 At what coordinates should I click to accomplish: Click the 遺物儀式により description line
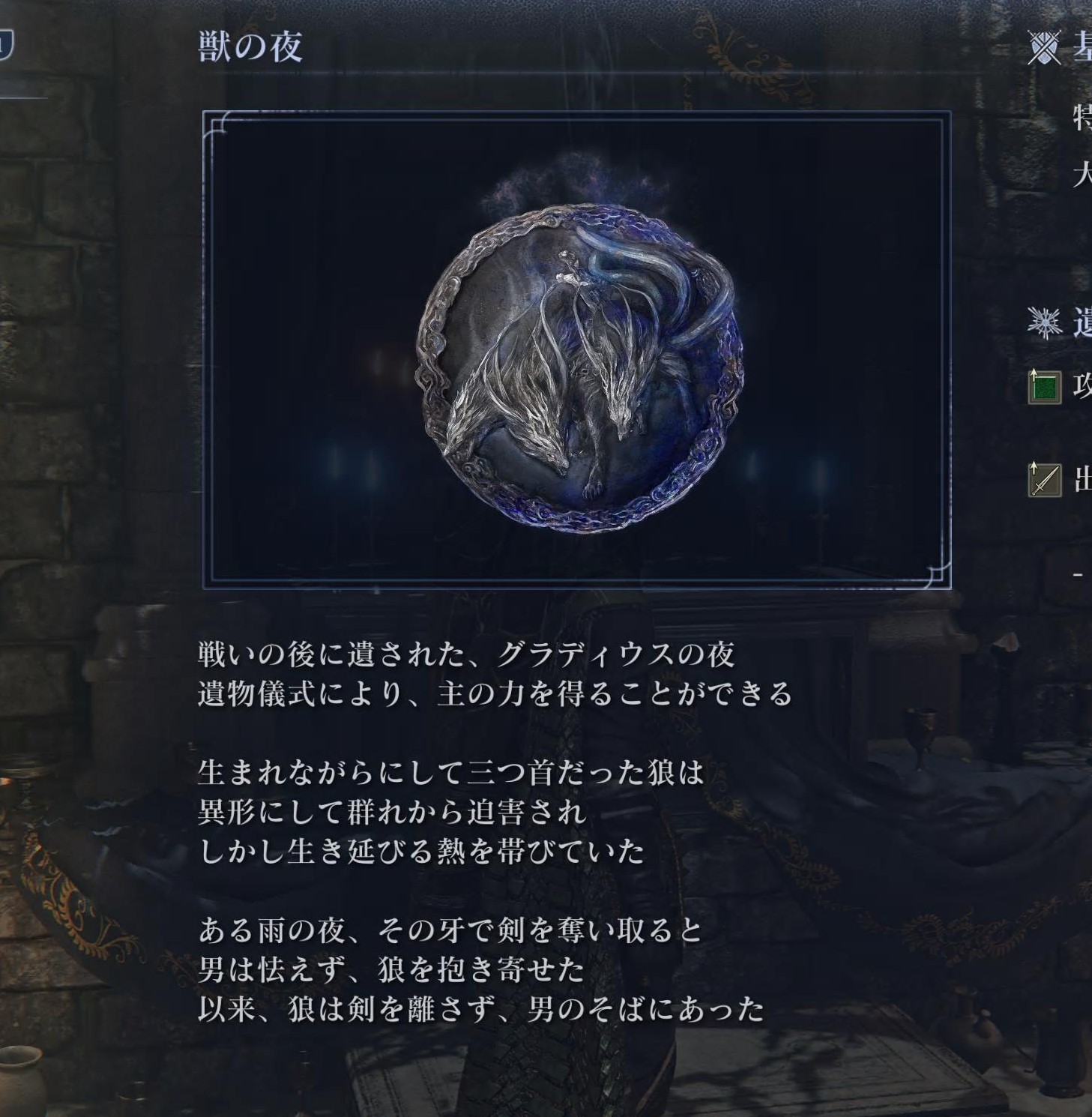click(x=495, y=694)
